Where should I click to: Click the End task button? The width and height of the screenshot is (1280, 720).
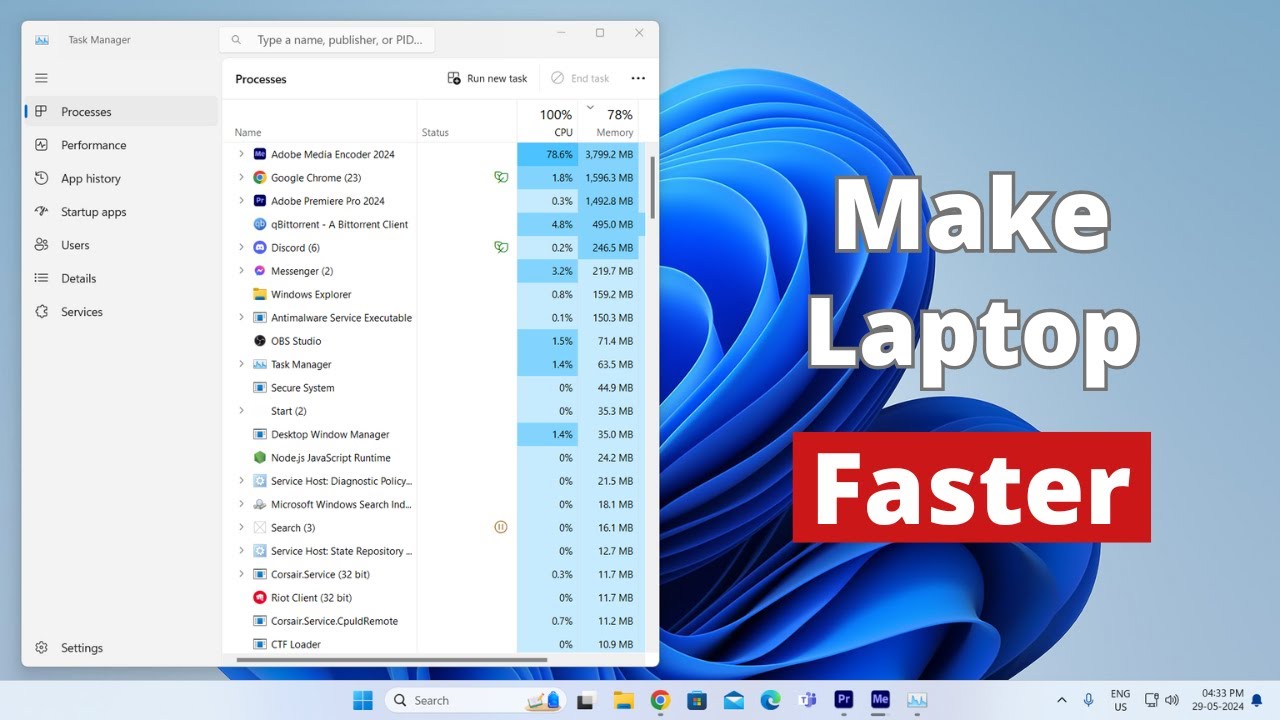point(580,78)
